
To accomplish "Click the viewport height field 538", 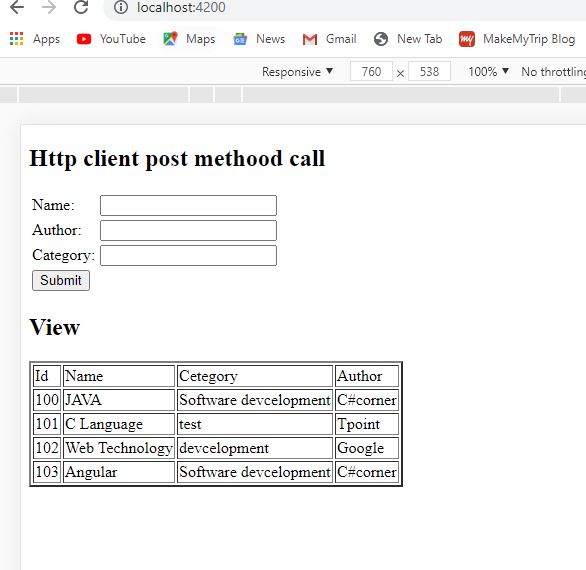I will (429, 71).
